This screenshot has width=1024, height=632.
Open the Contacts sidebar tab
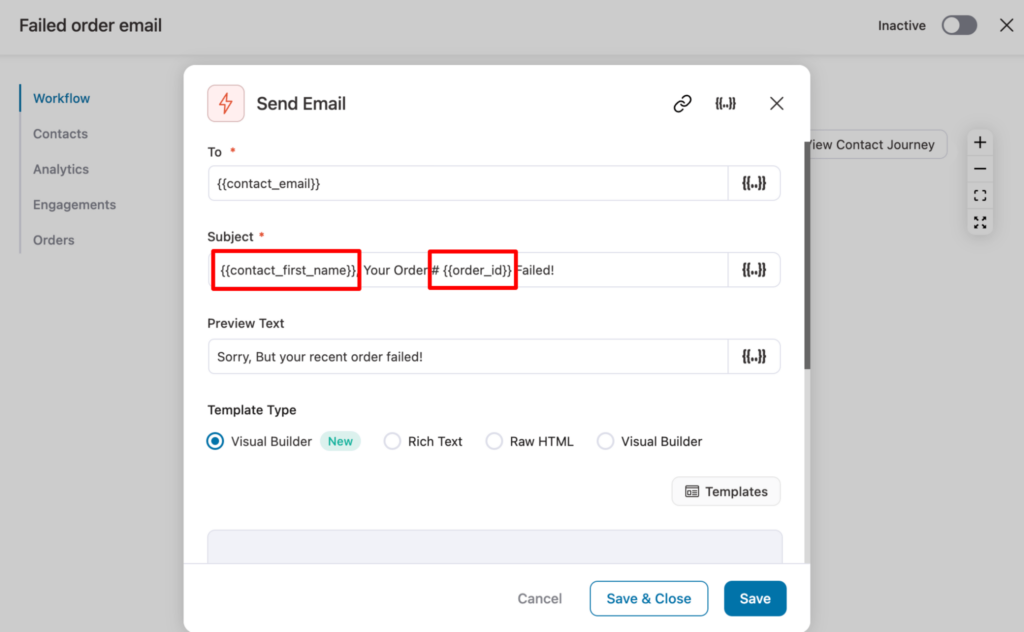[x=60, y=134]
